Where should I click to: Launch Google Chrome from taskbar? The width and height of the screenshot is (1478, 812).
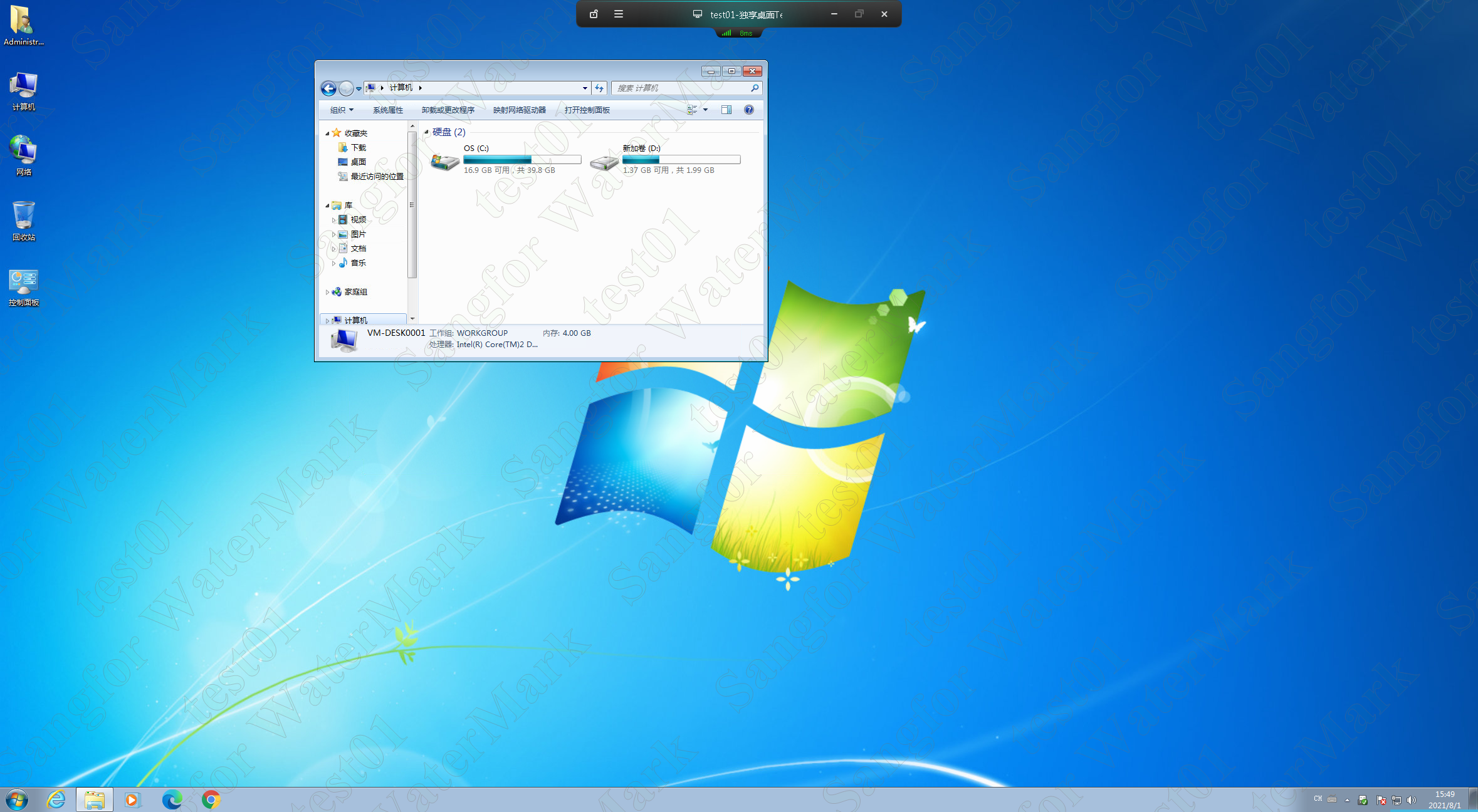[x=211, y=800]
